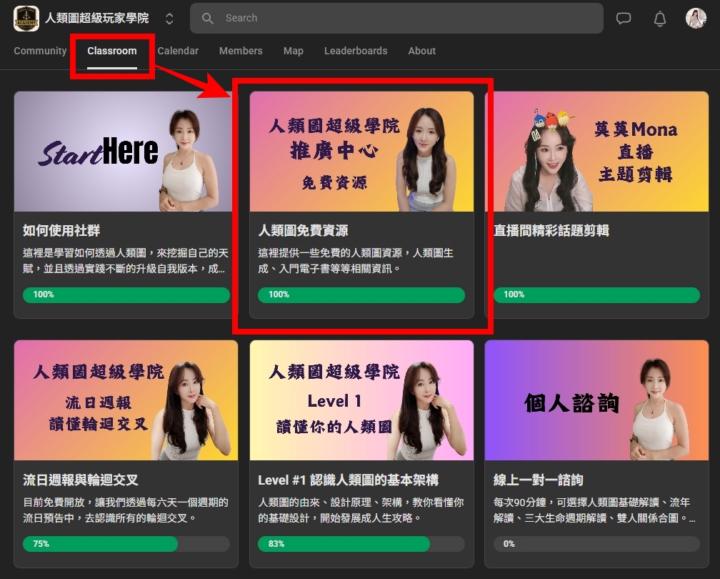Image resolution: width=720 pixels, height=579 pixels.
Task: Click the description starting 目前免費開放
Action: [x=125, y=510]
